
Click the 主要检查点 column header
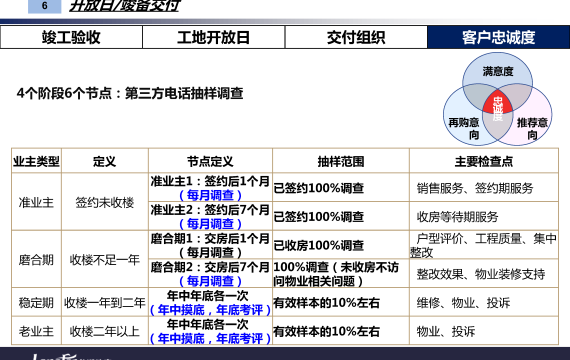click(x=484, y=161)
